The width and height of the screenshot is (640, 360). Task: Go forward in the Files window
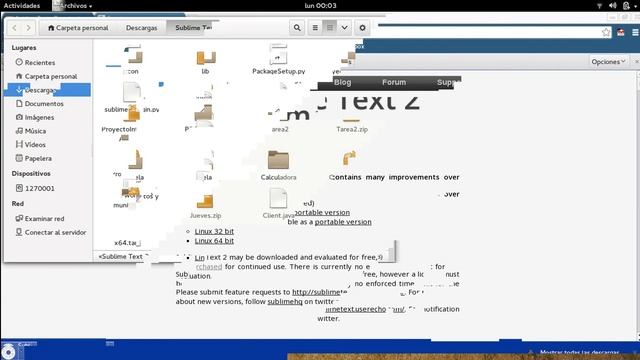pos(28,28)
